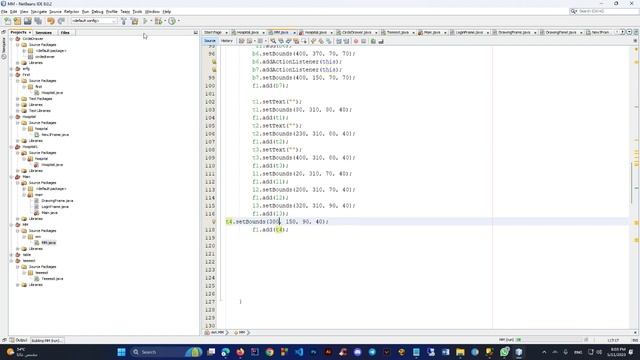The image size is (640, 360).
Task: Click the Profile Project toolbar icon
Action: [172, 21]
